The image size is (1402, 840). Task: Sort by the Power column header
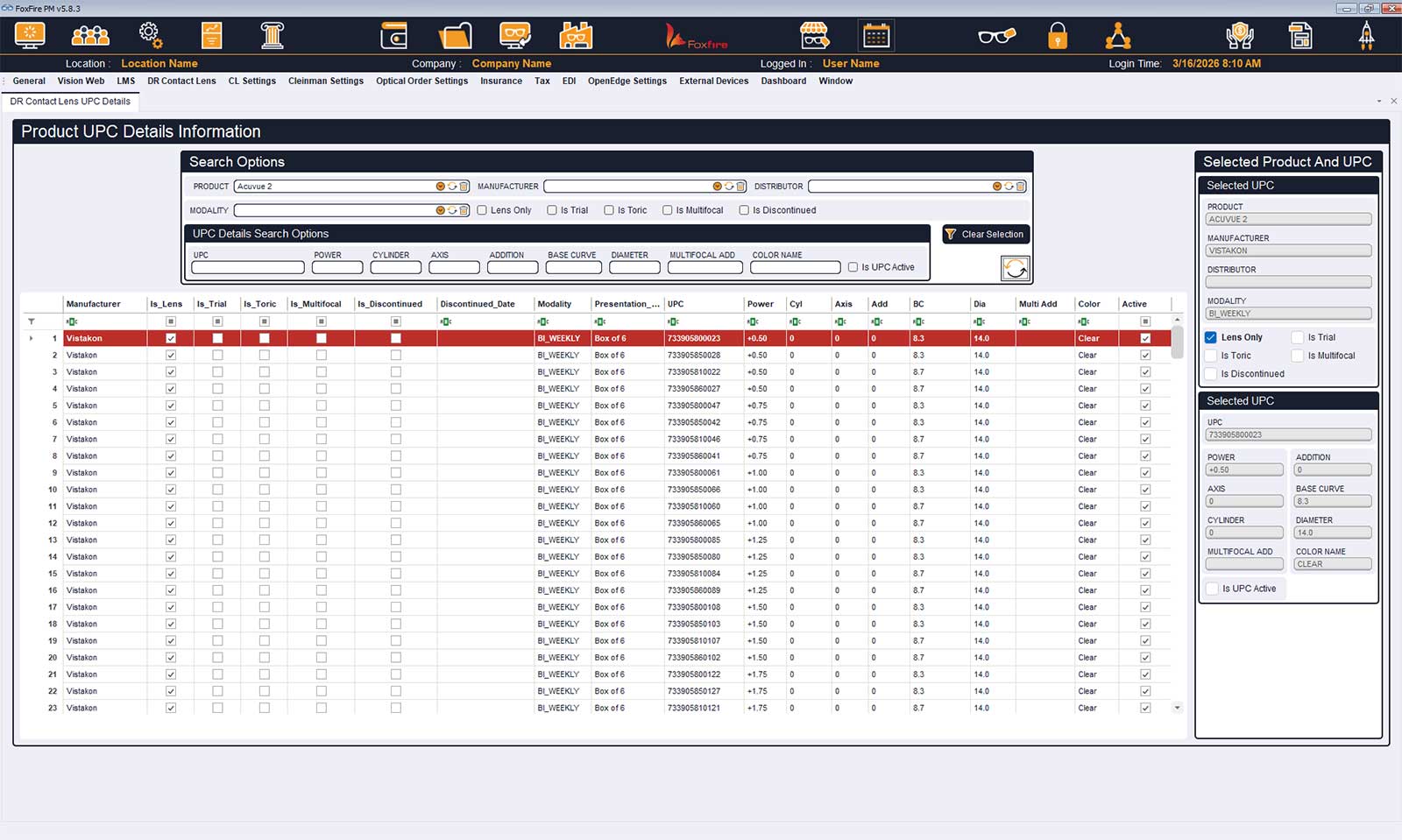point(765,304)
